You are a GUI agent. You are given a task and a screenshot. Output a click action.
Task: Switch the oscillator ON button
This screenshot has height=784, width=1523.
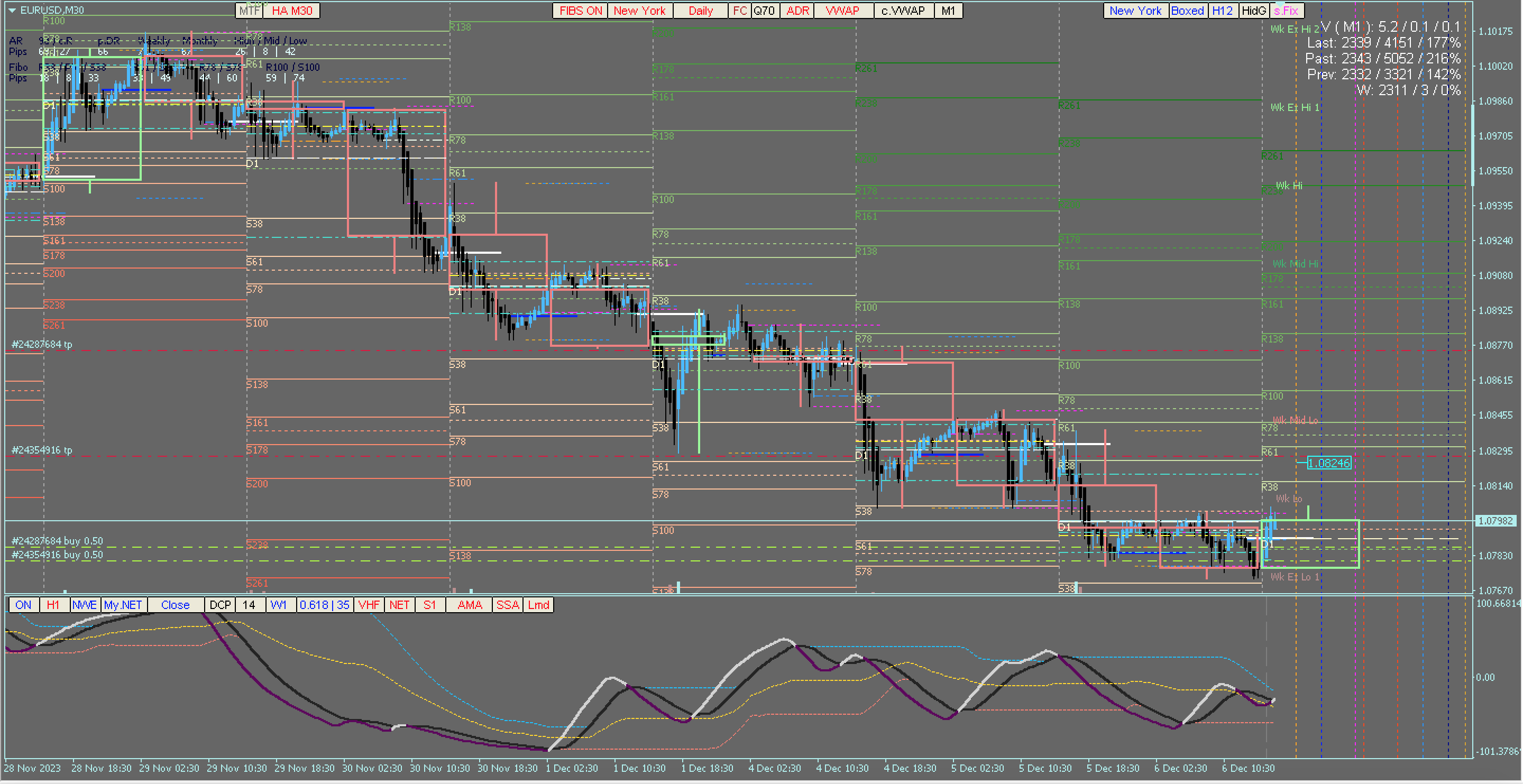coord(23,605)
